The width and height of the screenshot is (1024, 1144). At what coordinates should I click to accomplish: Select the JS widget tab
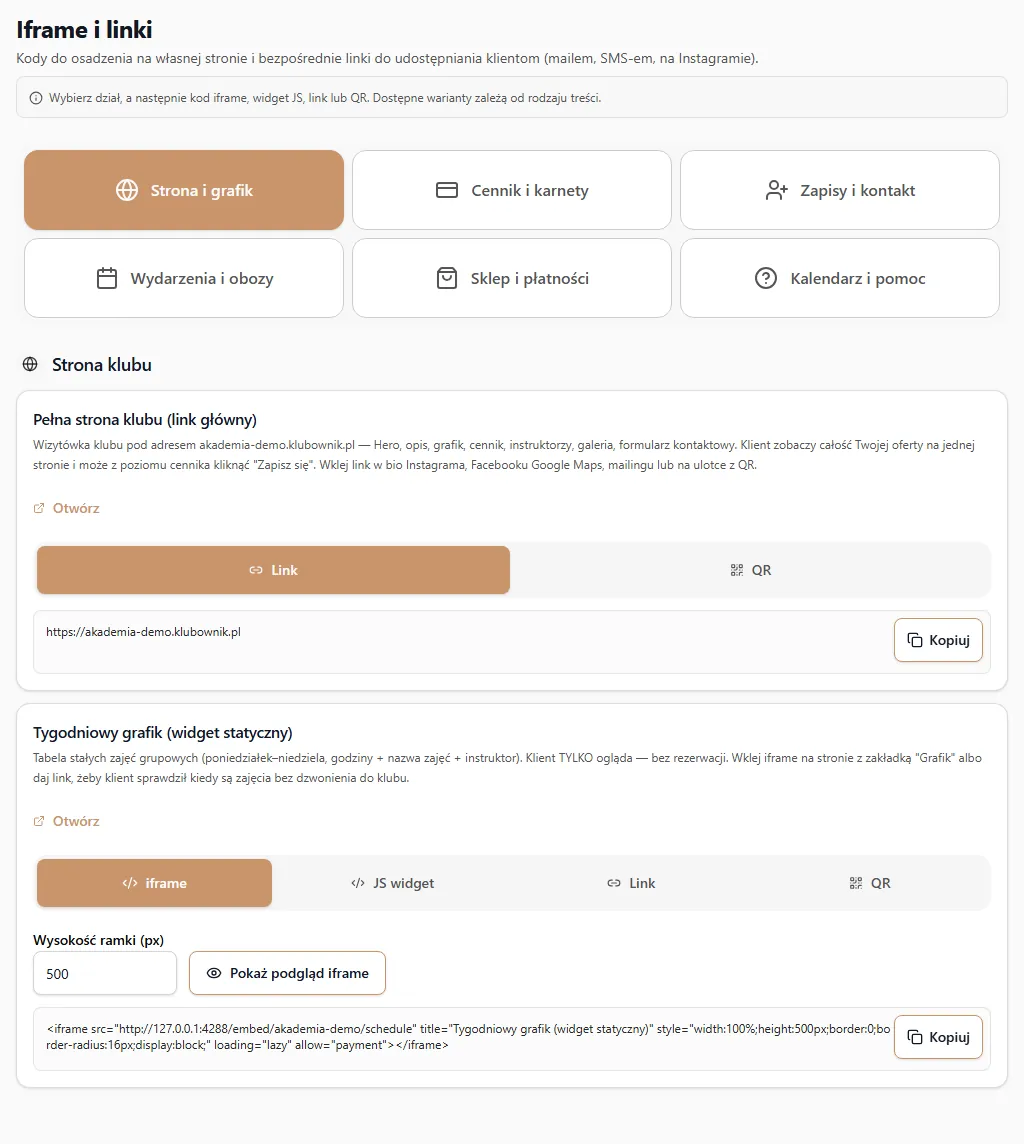click(392, 883)
